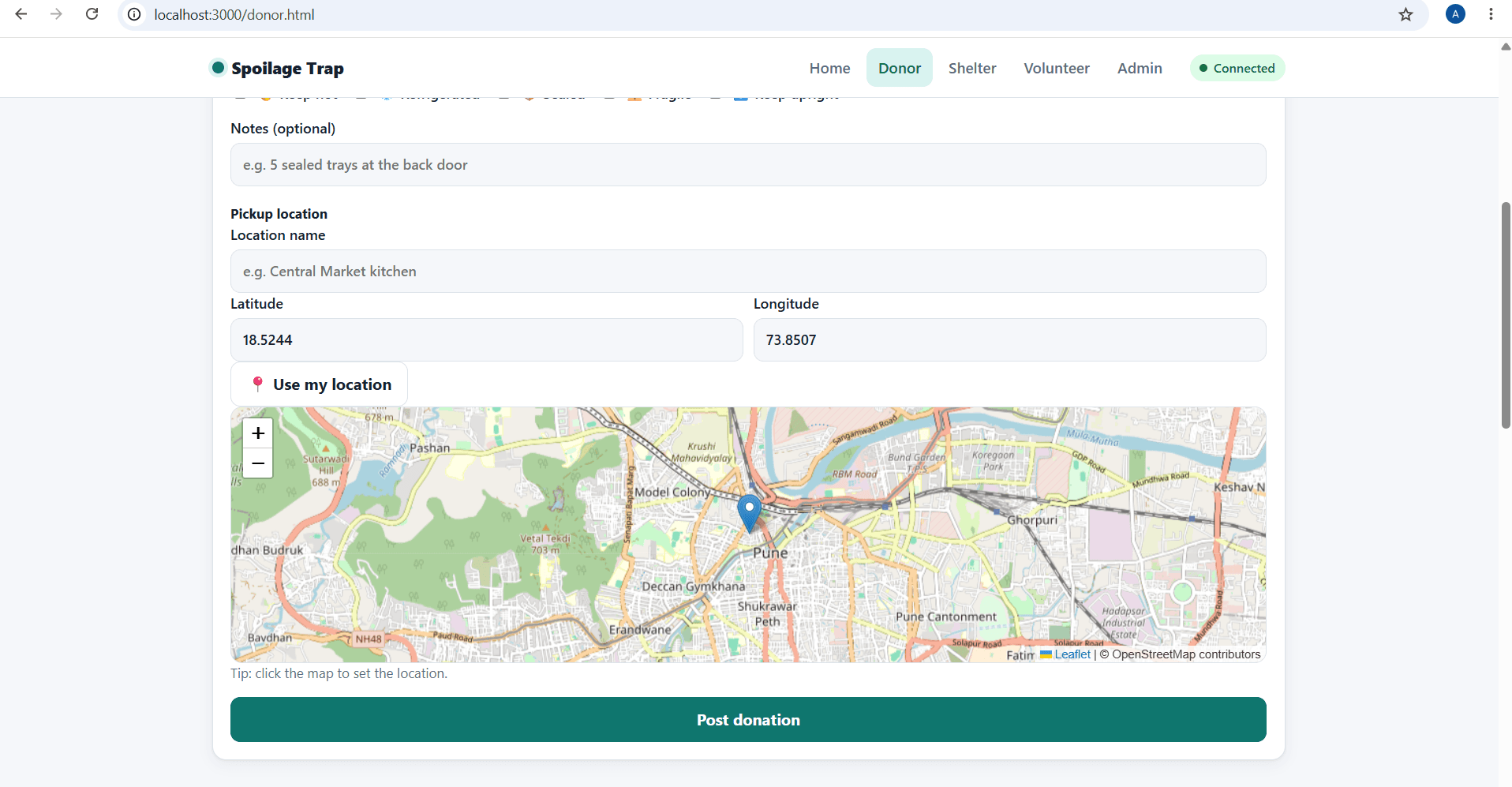Click the browser address bar URL
Screen dimensions: 1512x787
click(234, 15)
